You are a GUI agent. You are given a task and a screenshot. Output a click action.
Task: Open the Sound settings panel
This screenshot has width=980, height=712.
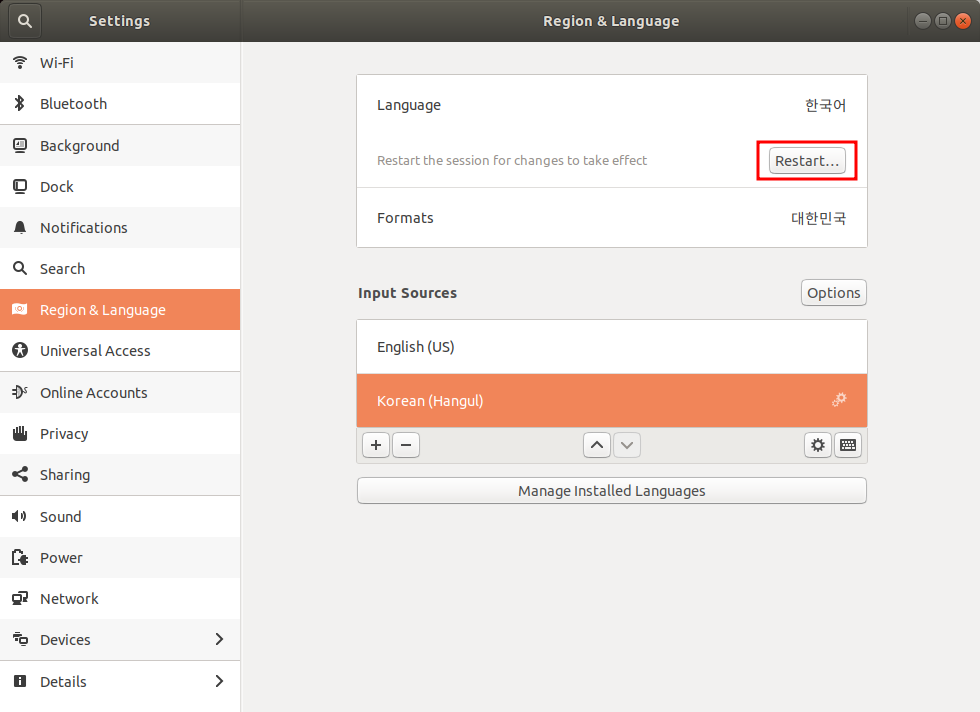click(x=120, y=516)
